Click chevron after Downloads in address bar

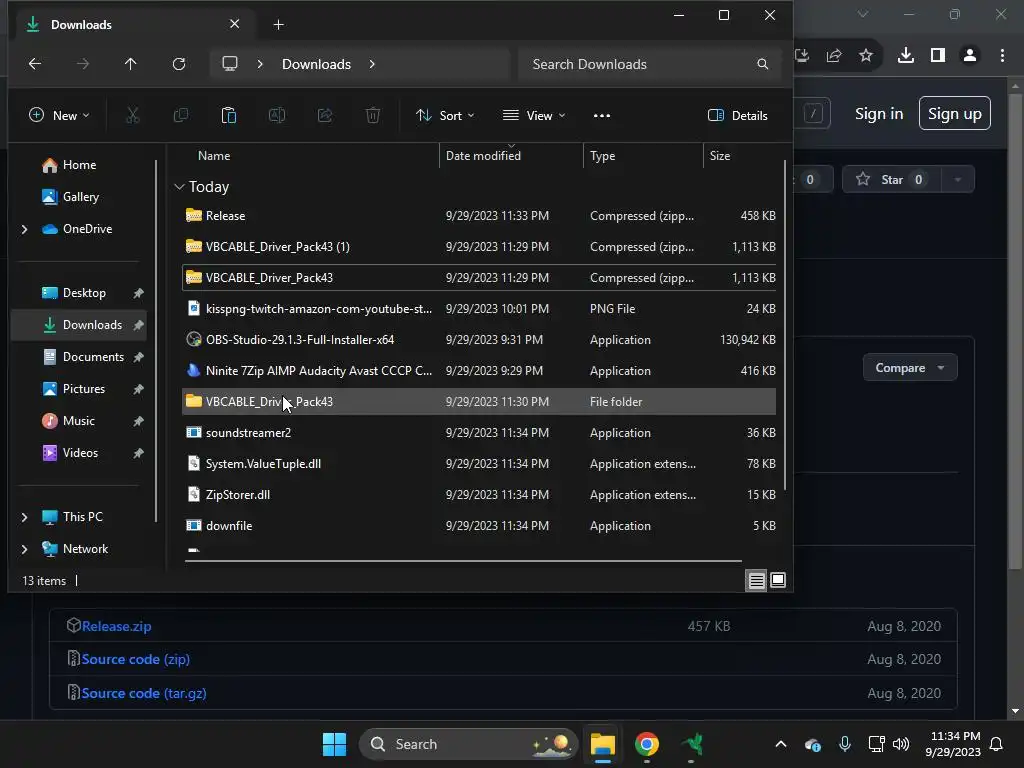(x=372, y=64)
